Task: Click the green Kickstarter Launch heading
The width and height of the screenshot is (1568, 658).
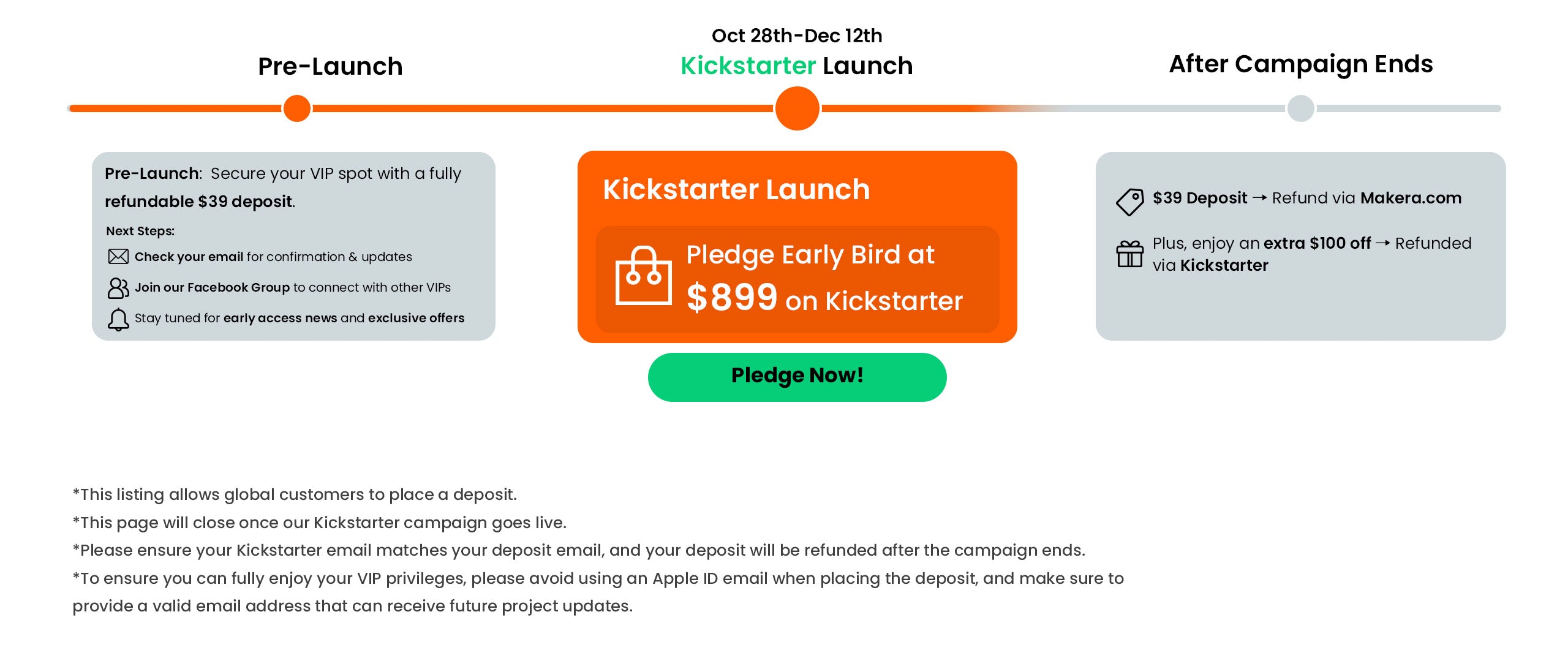Action: tap(796, 66)
